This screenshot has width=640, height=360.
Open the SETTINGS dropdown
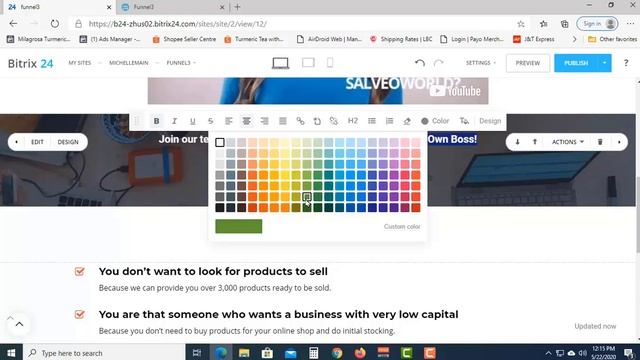(481, 63)
